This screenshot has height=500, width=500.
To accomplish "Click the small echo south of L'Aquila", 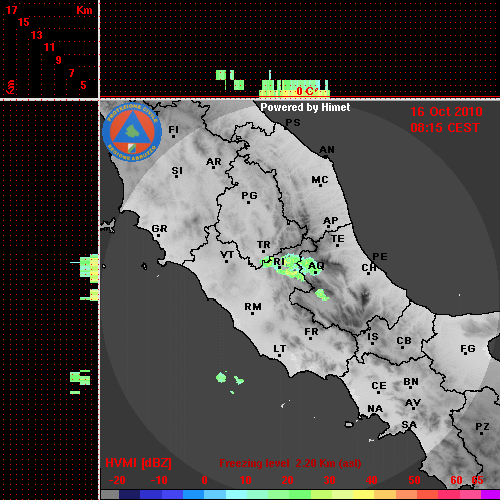I will (322, 295).
